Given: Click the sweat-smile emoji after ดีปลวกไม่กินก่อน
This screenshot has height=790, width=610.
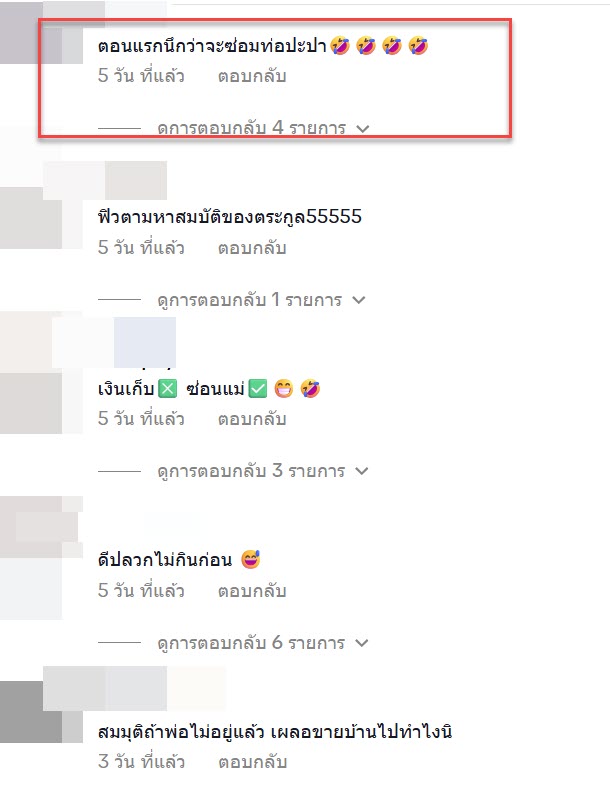Looking at the screenshot, I should [250, 560].
